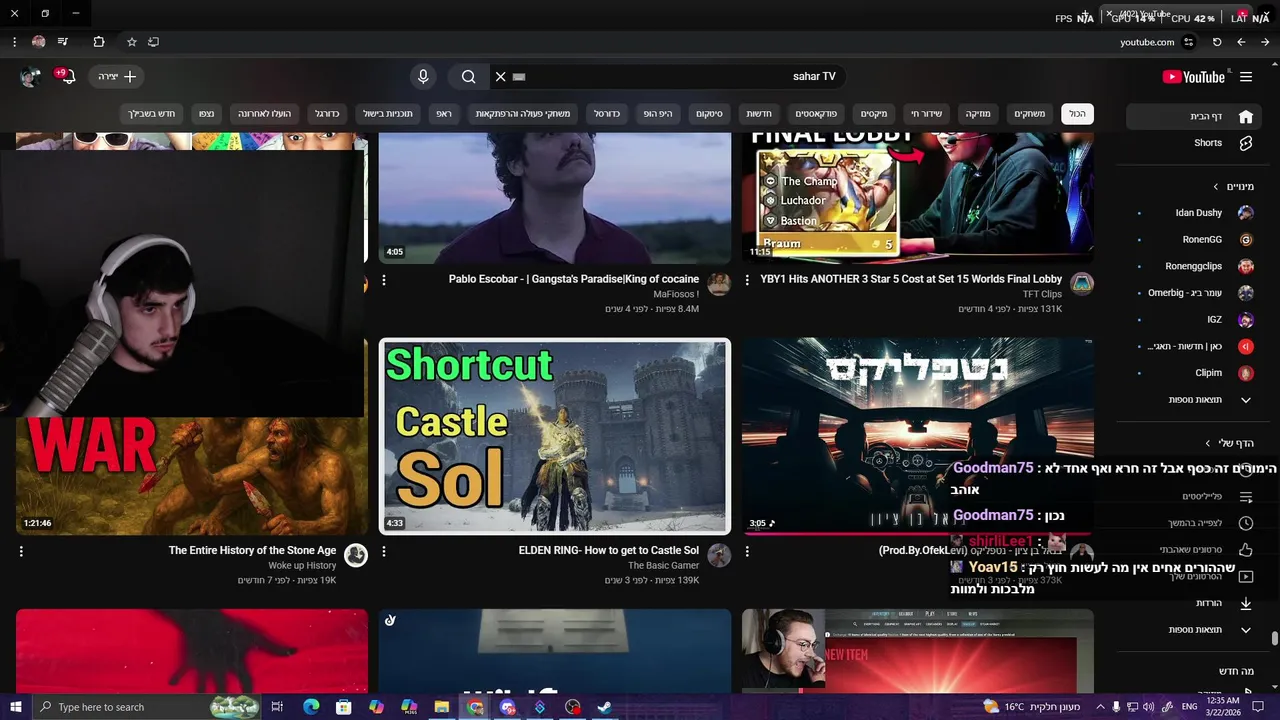Open MaFiosos channel avatar
Viewport: 1280px width, 720px height.
click(719, 284)
